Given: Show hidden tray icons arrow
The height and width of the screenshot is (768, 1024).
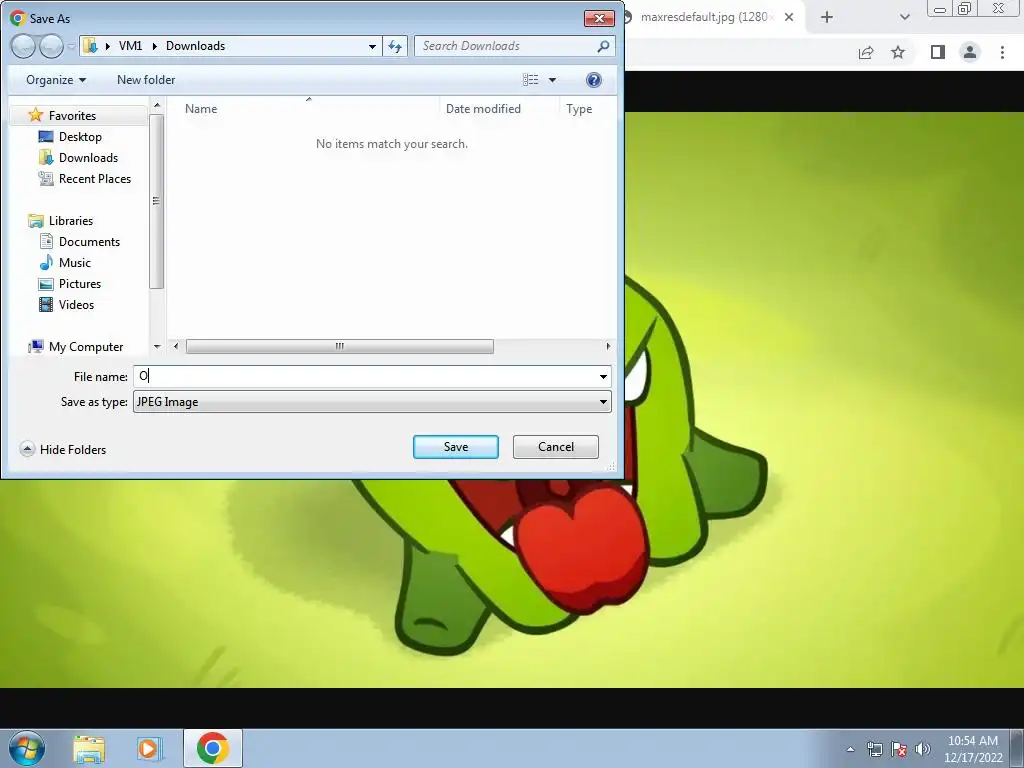Looking at the screenshot, I should (850, 749).
